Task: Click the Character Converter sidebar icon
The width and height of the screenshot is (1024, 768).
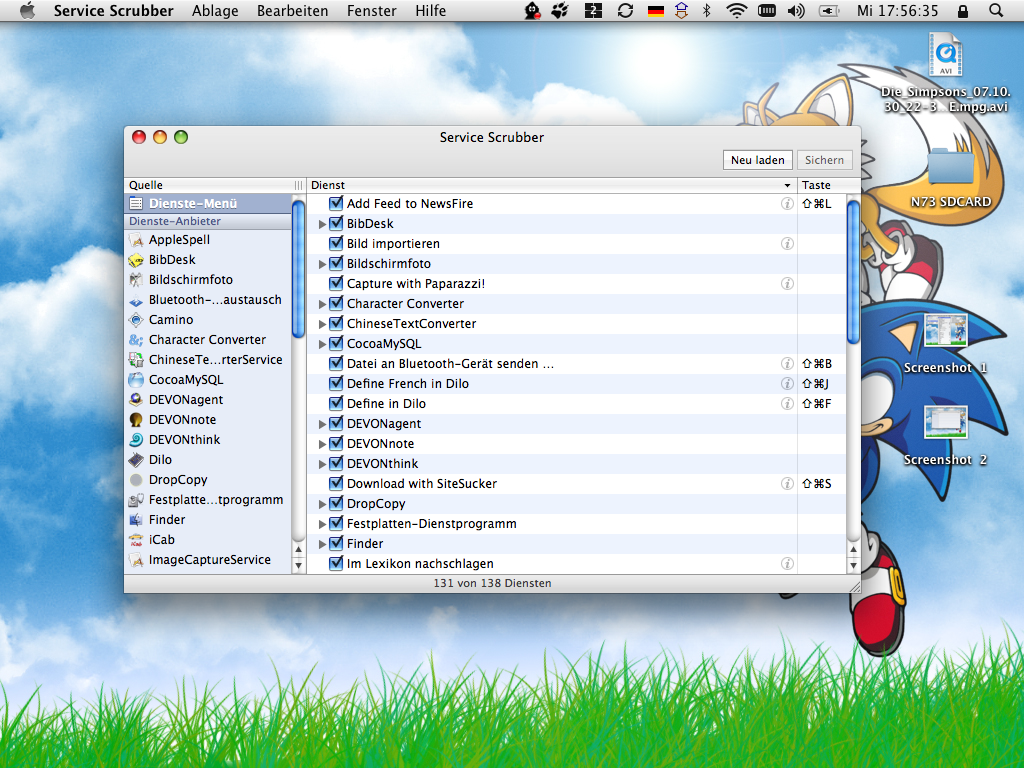Action: [136, 340]
